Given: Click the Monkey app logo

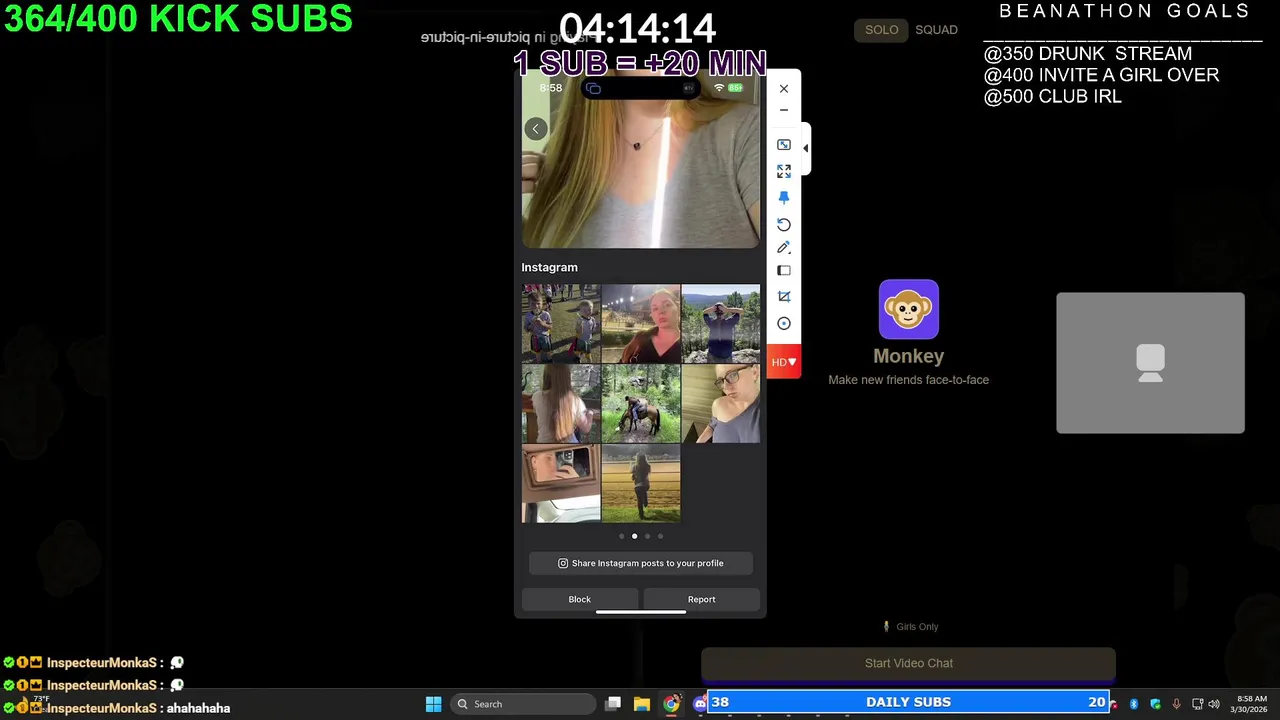Looking at the screenshot, I should click(x=909, y=309).
